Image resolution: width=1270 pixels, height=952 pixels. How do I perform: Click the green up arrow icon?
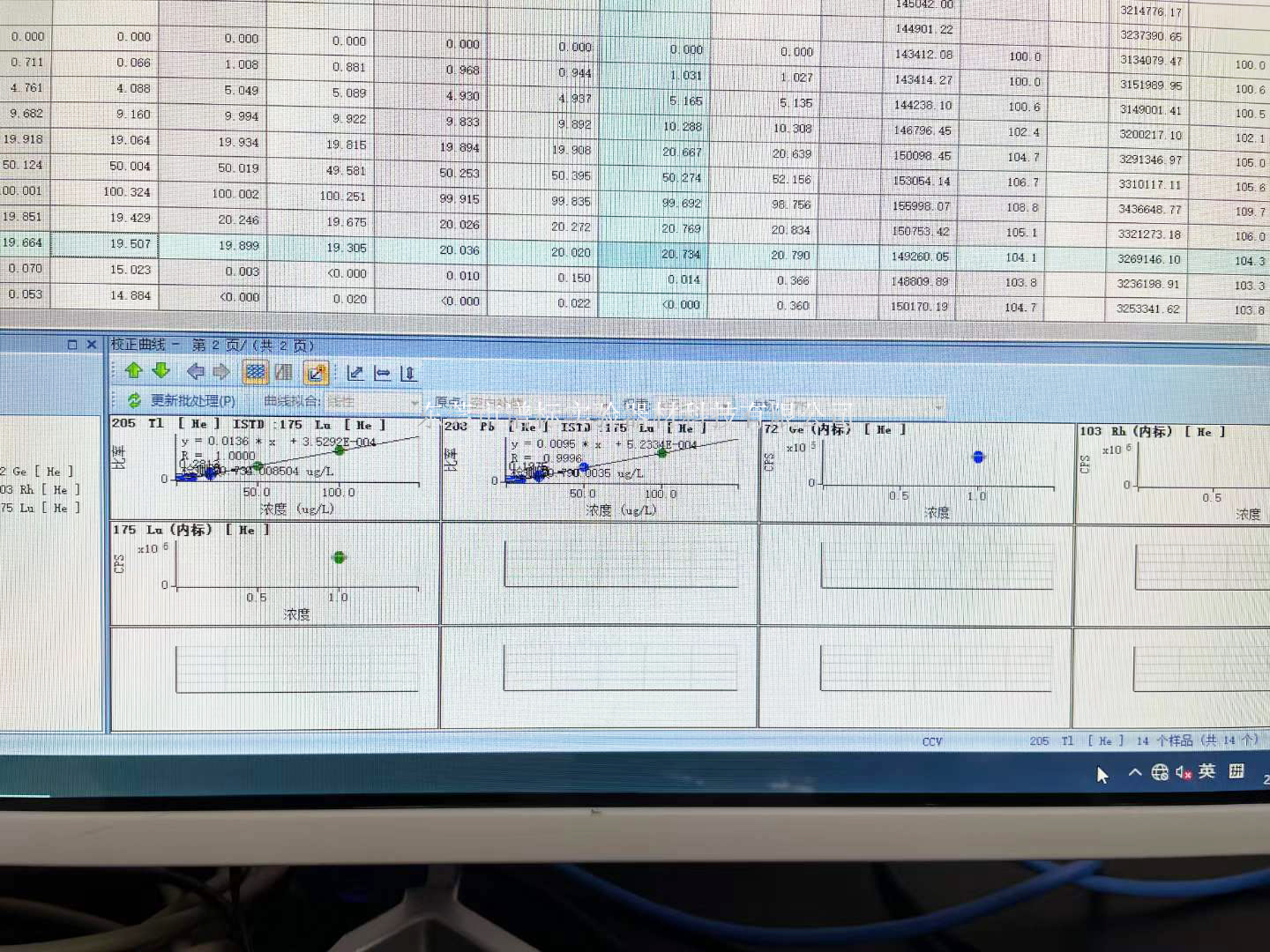[134, 371]
